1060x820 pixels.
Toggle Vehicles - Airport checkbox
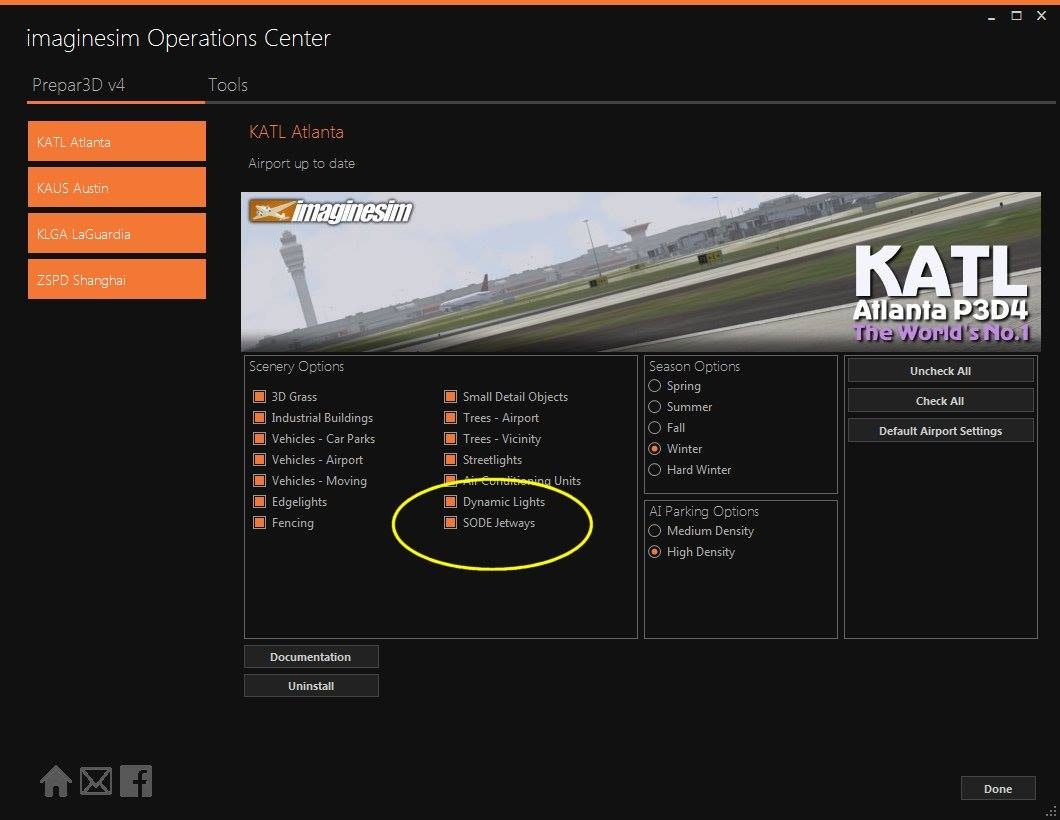260,459
